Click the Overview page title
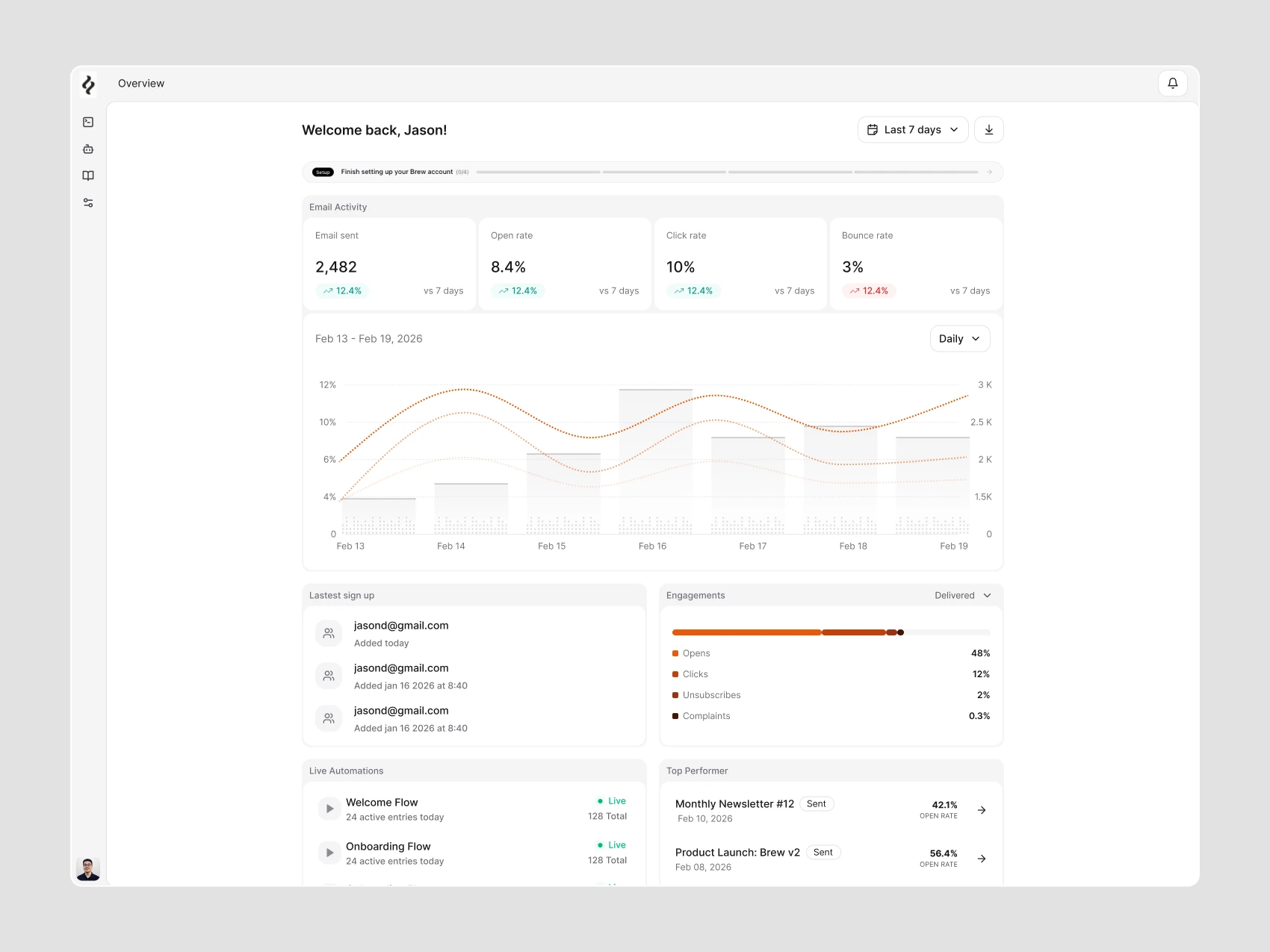 pos(141,84)
